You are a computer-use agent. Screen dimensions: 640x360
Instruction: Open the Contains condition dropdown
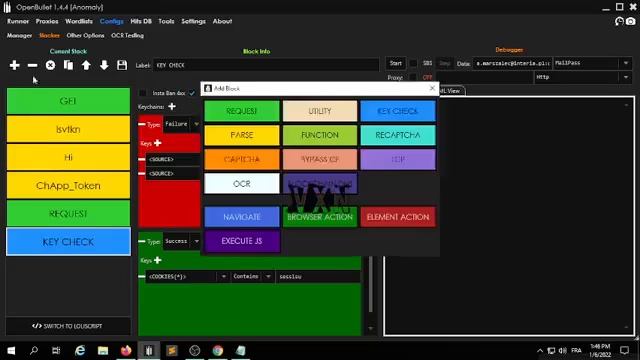268,277
